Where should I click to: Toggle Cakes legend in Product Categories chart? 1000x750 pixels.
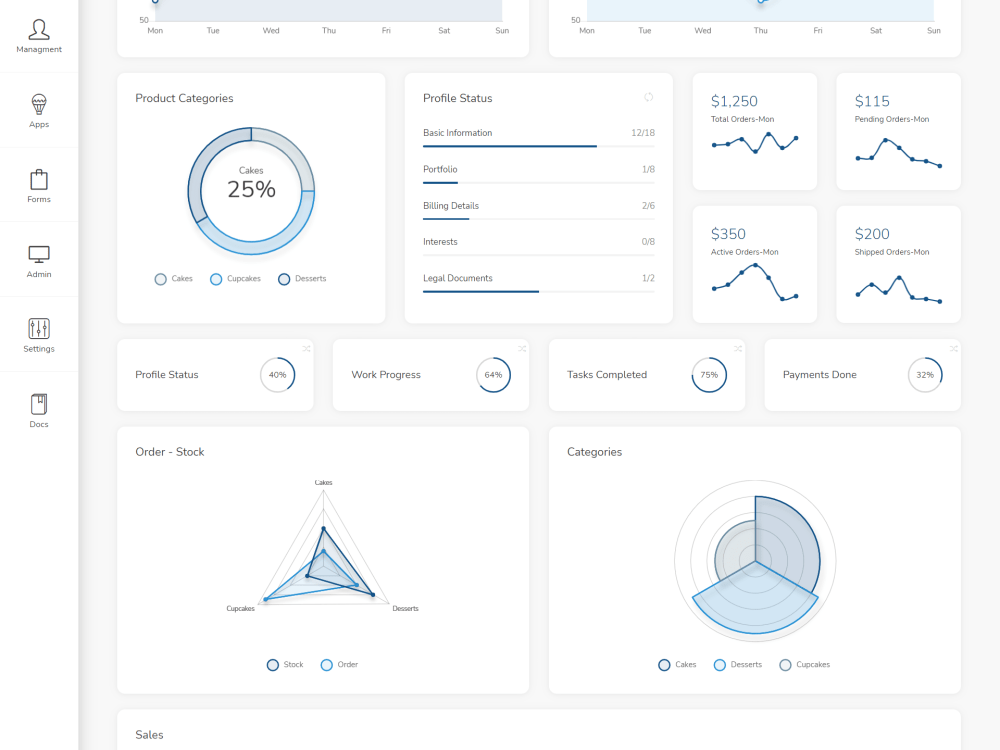[173, 279]
